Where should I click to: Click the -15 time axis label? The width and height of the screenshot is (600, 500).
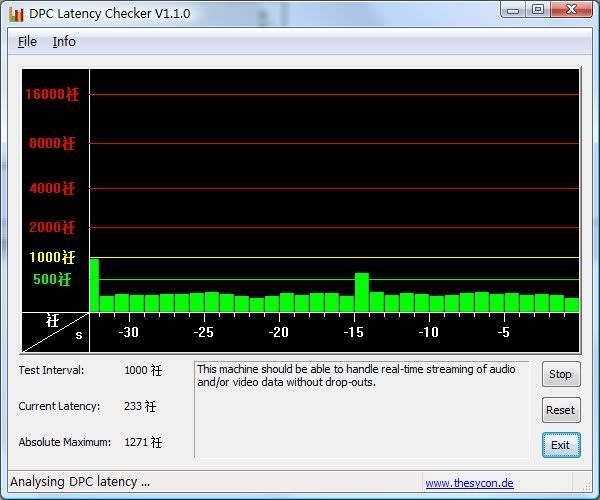point(354,332)
